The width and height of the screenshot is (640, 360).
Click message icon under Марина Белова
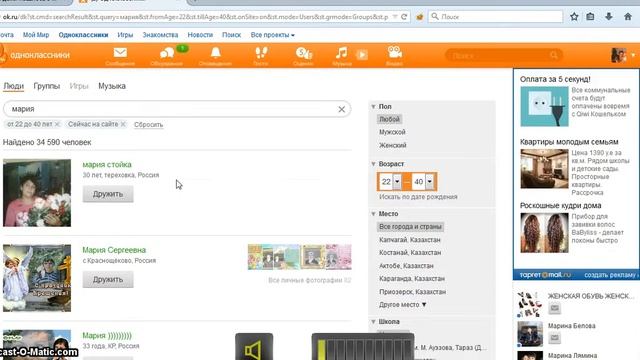pos(554,338)
